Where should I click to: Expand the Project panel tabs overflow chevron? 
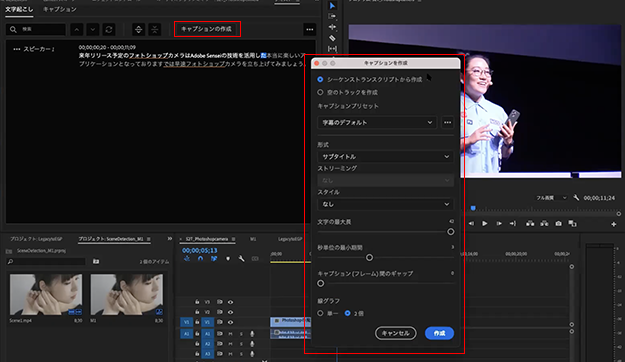click(x=169, y=238)
